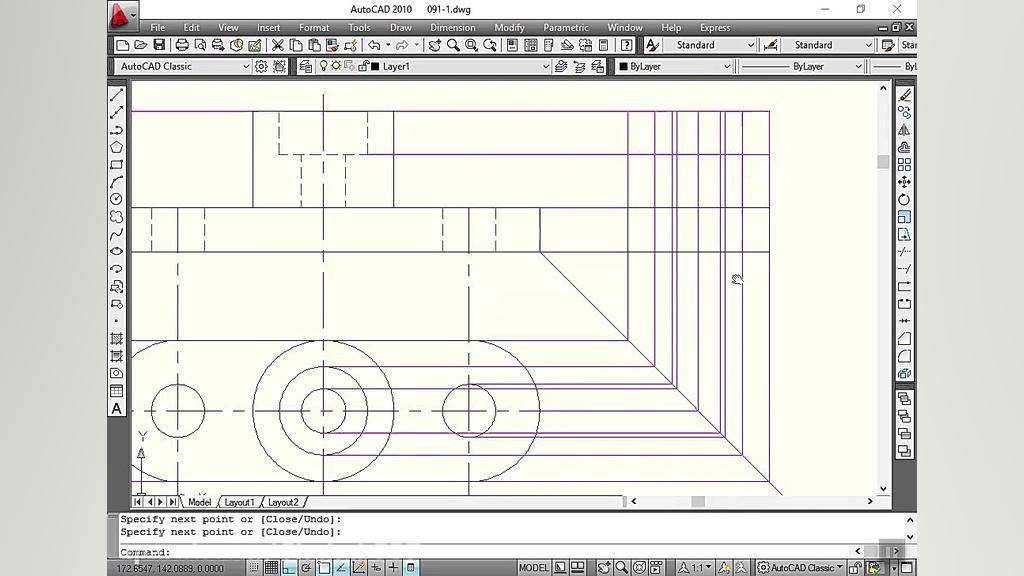
Task: Pick the Circle draw tool
Action: 117,199
